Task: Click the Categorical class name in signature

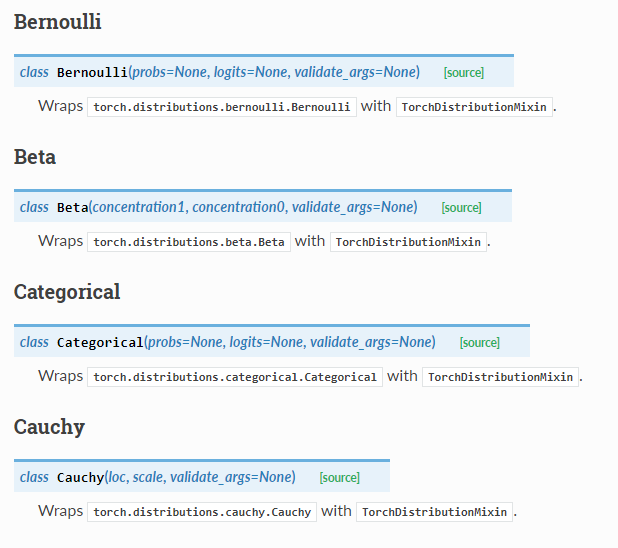Action: pos(100,343)
